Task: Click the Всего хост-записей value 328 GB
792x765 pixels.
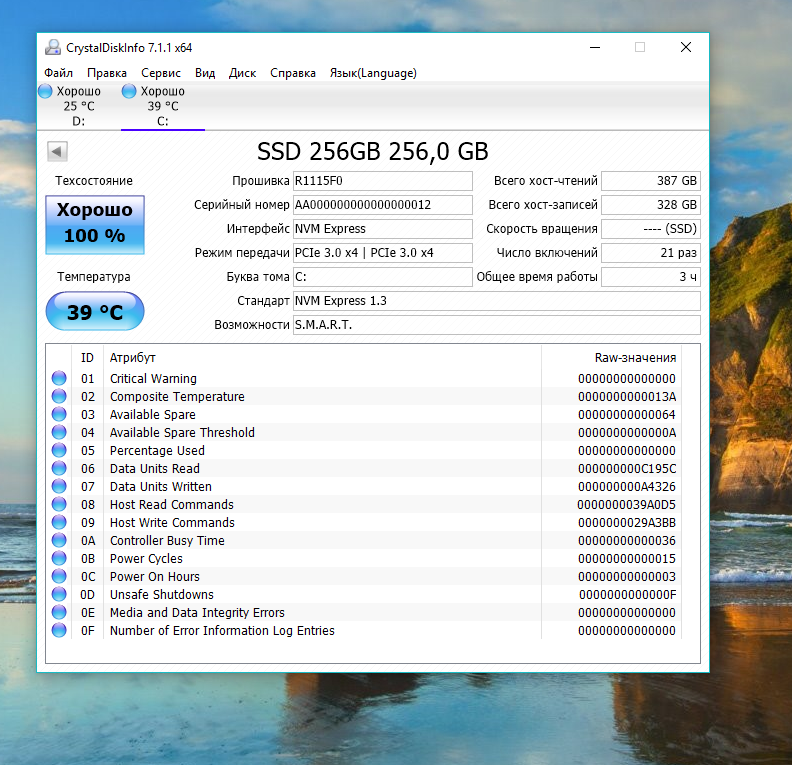Action: point(651,205)
